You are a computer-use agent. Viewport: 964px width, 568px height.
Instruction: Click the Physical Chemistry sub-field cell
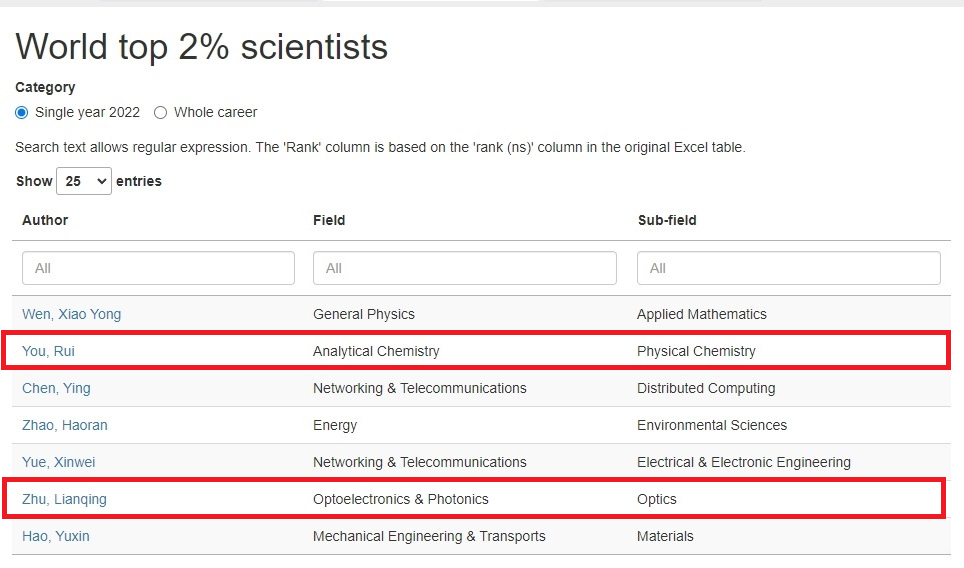click(696, 351)
